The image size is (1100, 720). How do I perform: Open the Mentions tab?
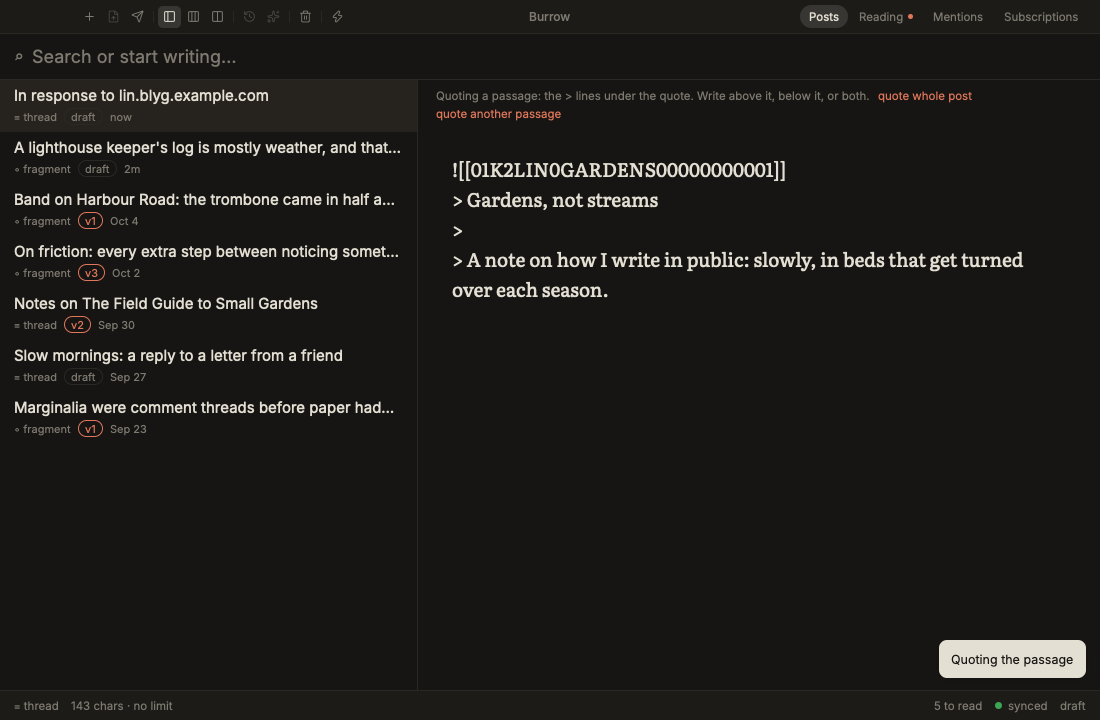(x=958, y=17)
